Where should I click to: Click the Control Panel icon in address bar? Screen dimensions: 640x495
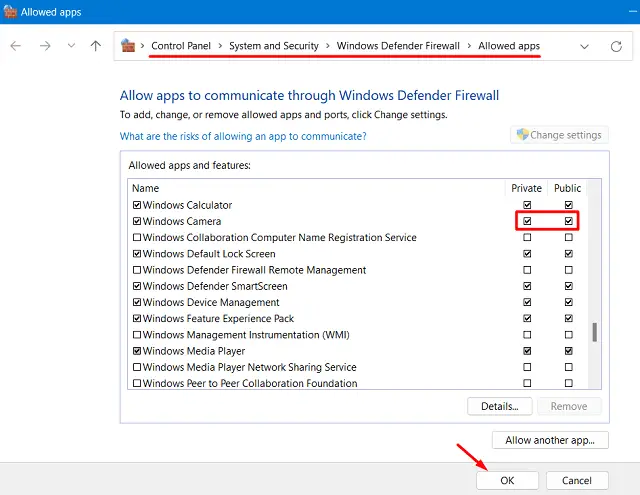[128, 46]
